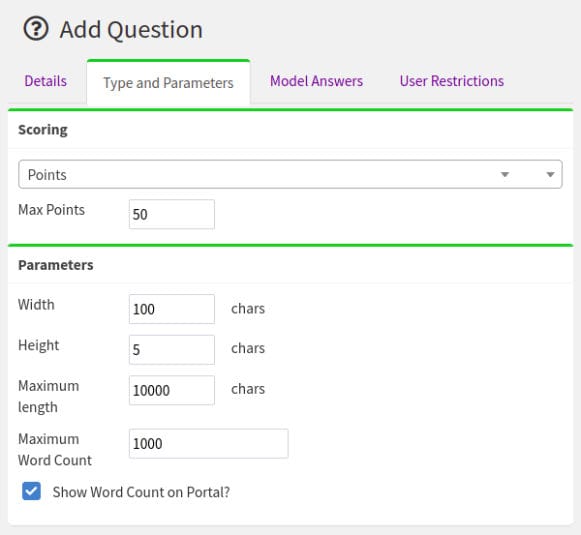Click the Maximum Word Count label
The height and width of the screenshot is (535, 581).
[x=55, y=449]
